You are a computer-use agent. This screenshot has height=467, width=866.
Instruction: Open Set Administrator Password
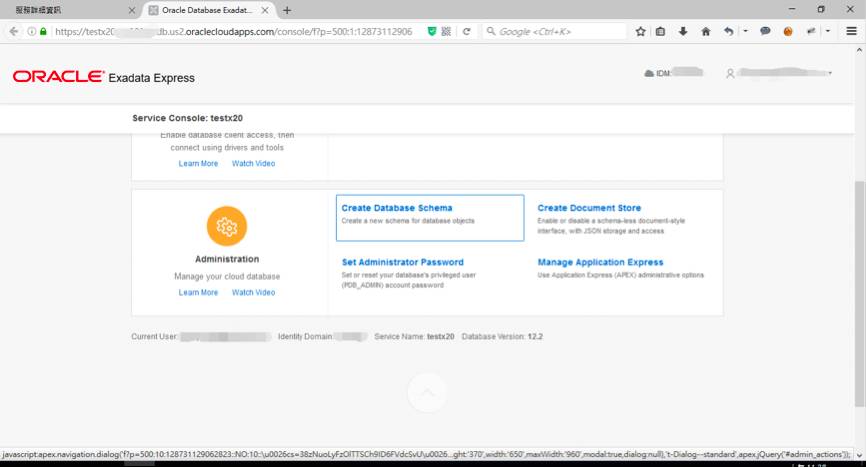403,262
